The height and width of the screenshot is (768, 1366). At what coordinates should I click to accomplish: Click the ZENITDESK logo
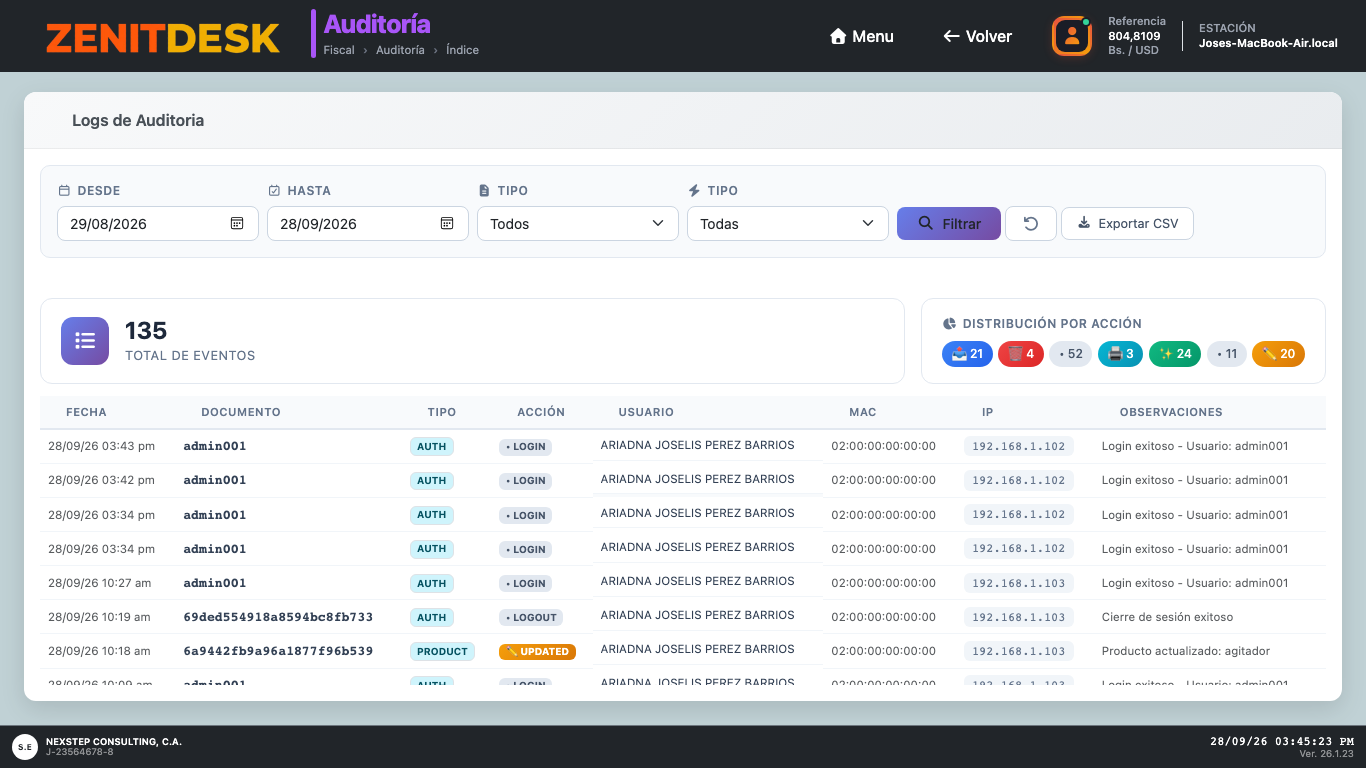click(163, 38)
